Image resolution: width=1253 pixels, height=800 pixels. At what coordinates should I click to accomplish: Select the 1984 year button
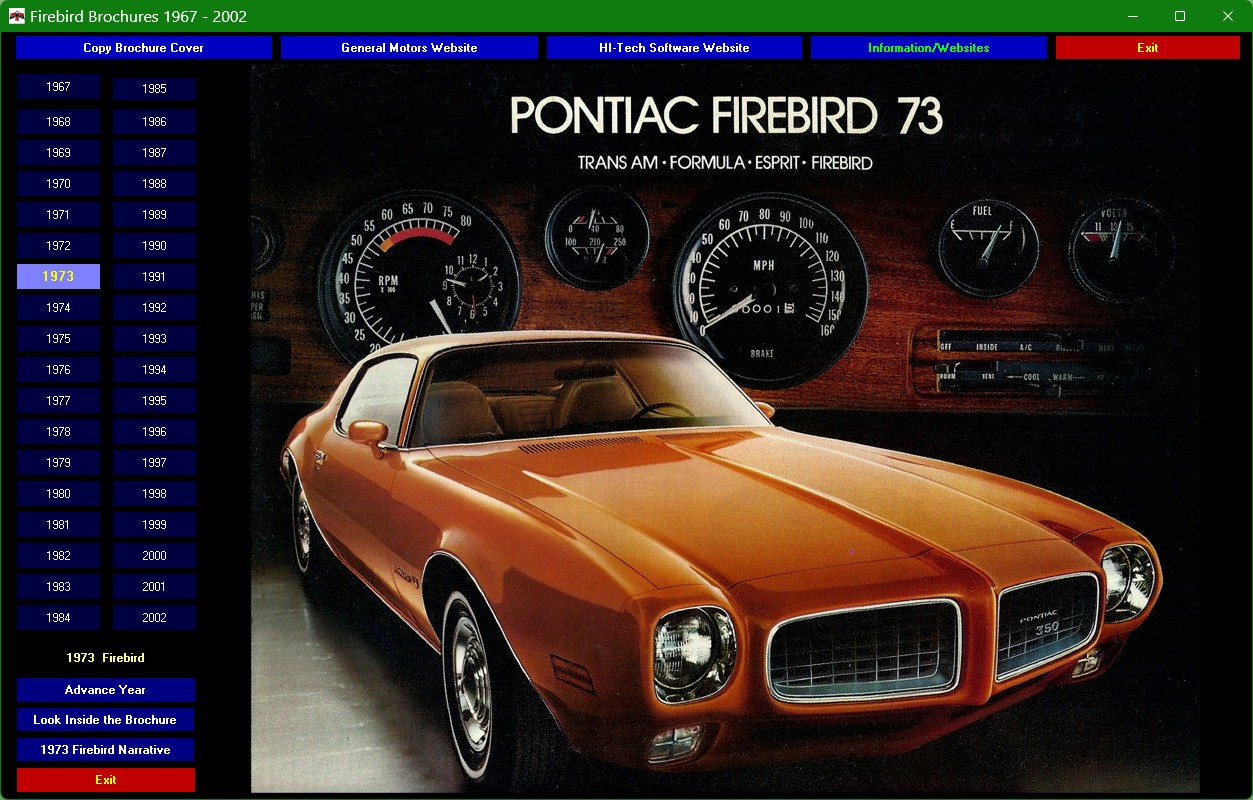click(58, 618)
